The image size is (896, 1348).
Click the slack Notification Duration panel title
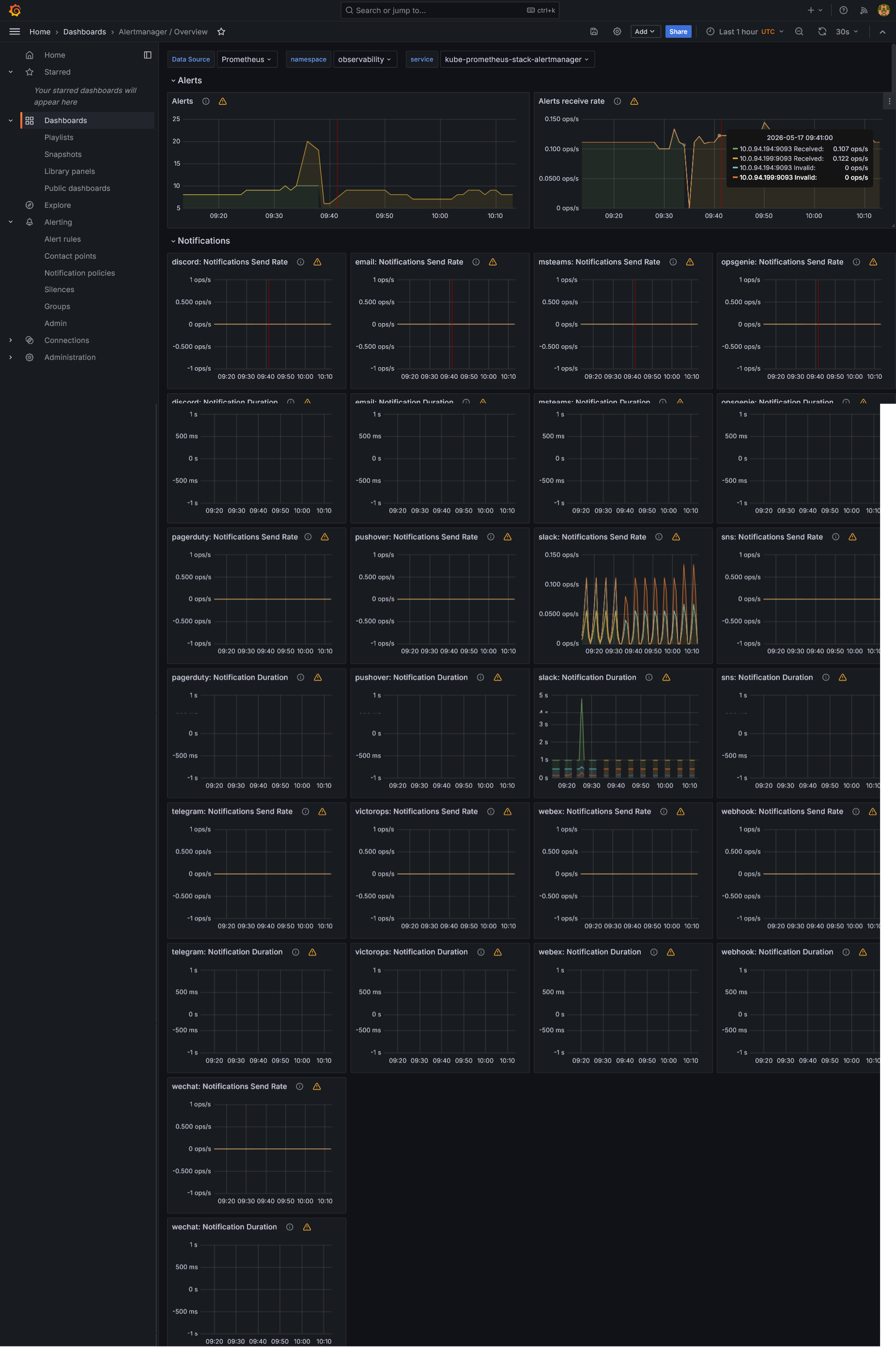pyautogui.click(x=587, y=677)
